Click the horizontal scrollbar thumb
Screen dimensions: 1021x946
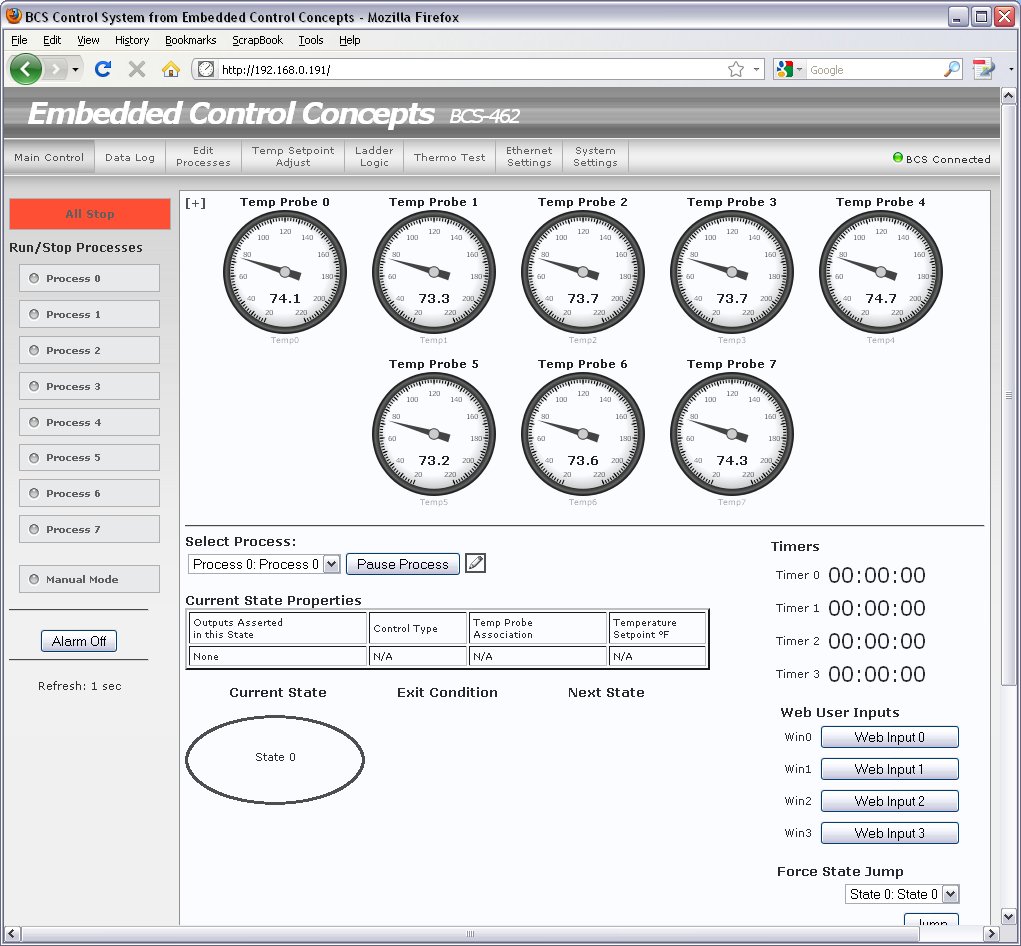470,934
